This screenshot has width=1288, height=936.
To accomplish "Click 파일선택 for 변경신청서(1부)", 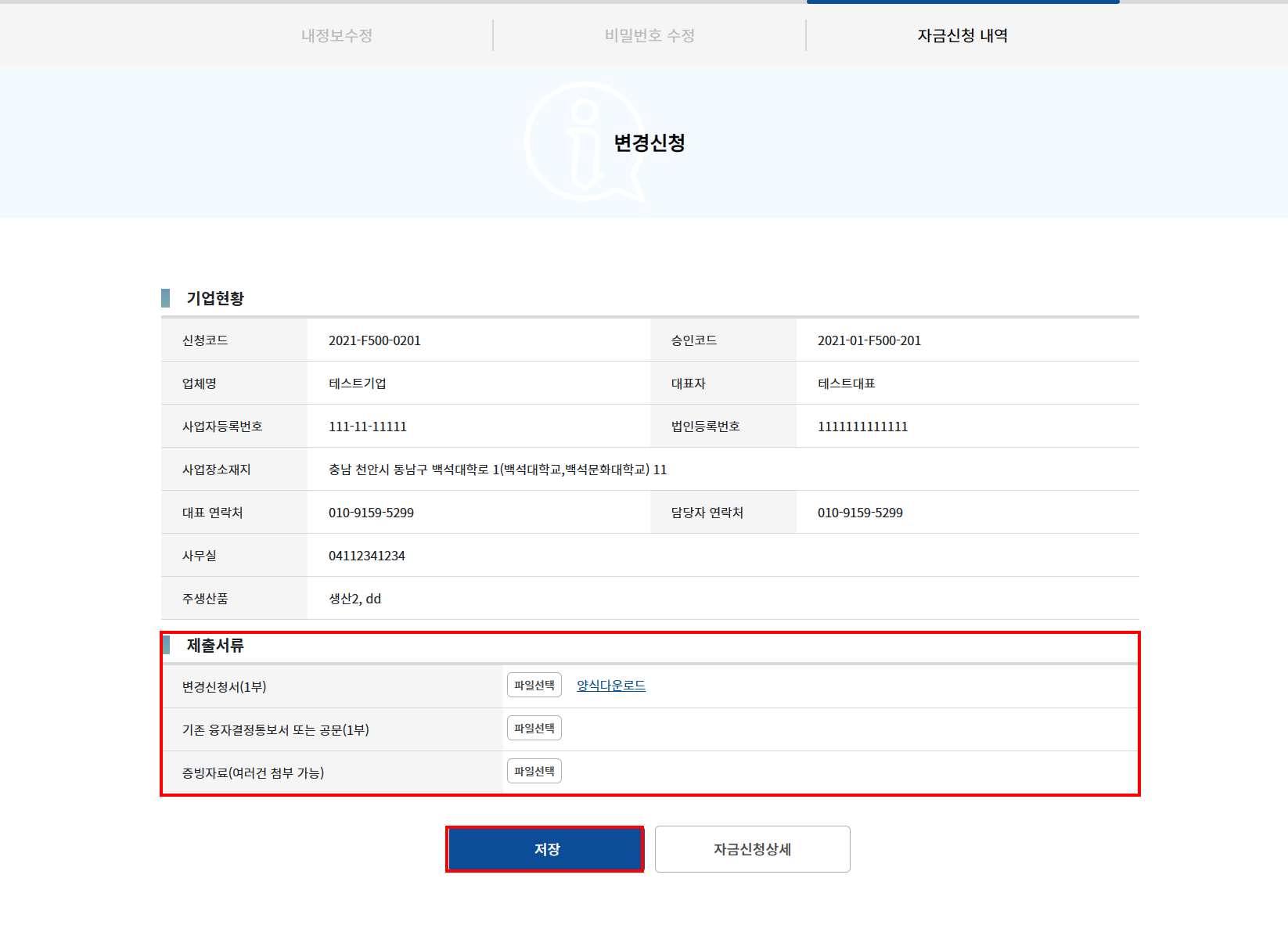I will pos(534,685).
